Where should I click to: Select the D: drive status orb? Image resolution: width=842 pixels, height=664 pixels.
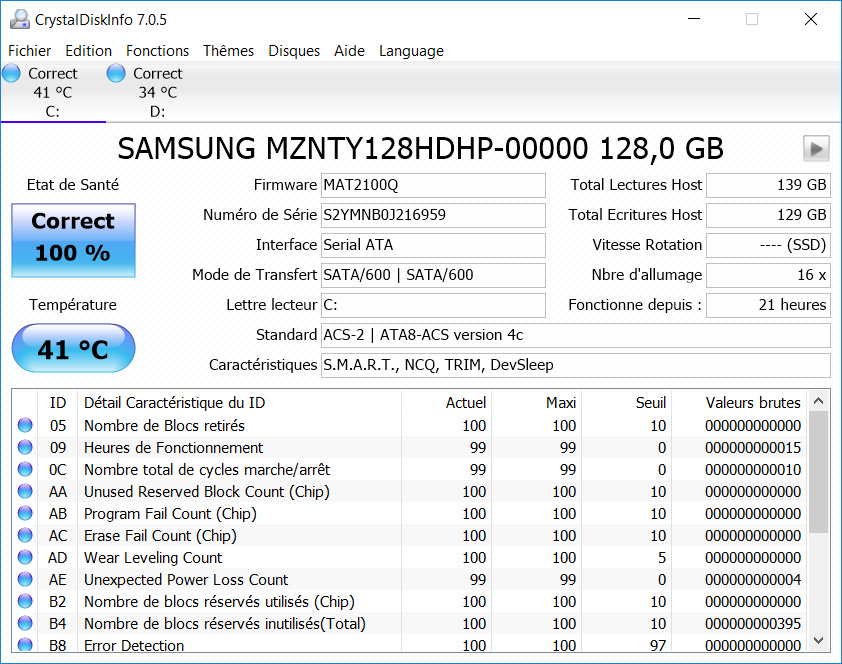click(x=116, y=73)
